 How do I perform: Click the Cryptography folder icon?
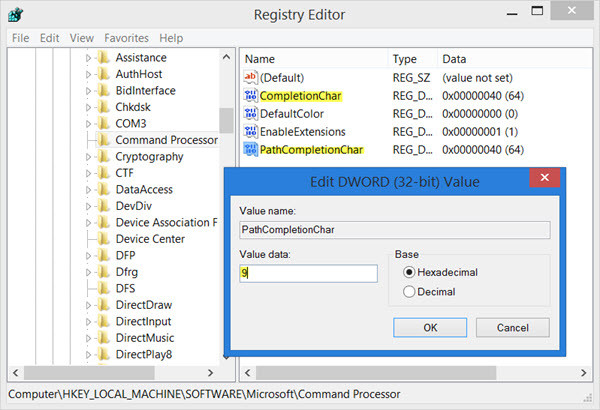(103, 156)
